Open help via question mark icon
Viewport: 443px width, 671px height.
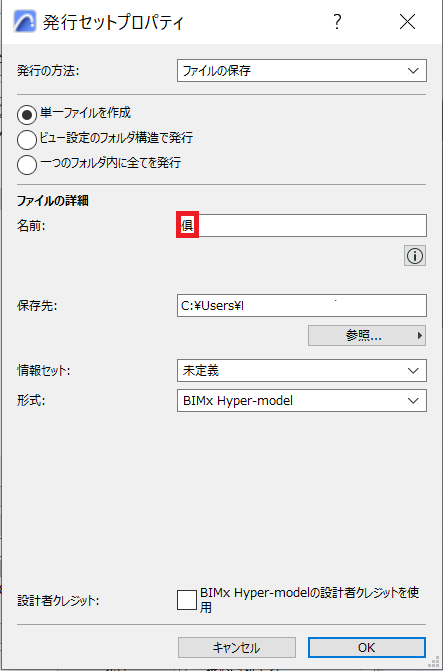337,21
